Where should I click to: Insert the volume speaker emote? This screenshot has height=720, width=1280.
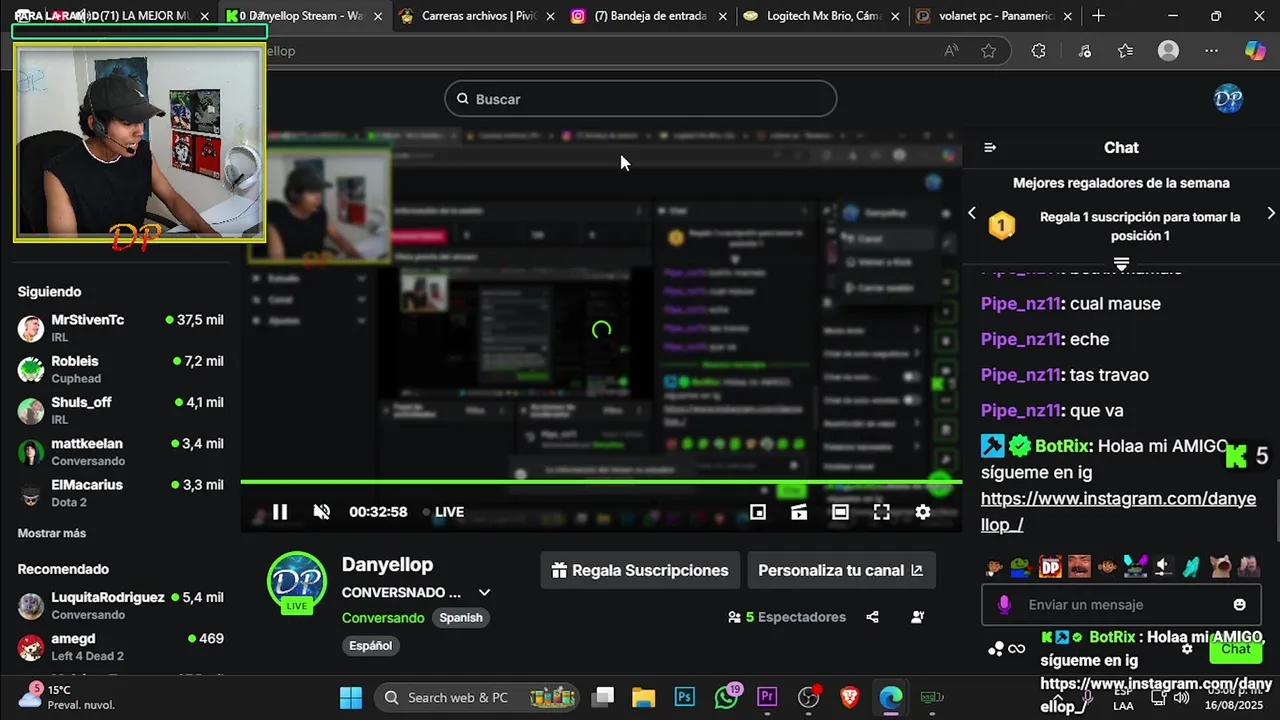point(1163,567)
